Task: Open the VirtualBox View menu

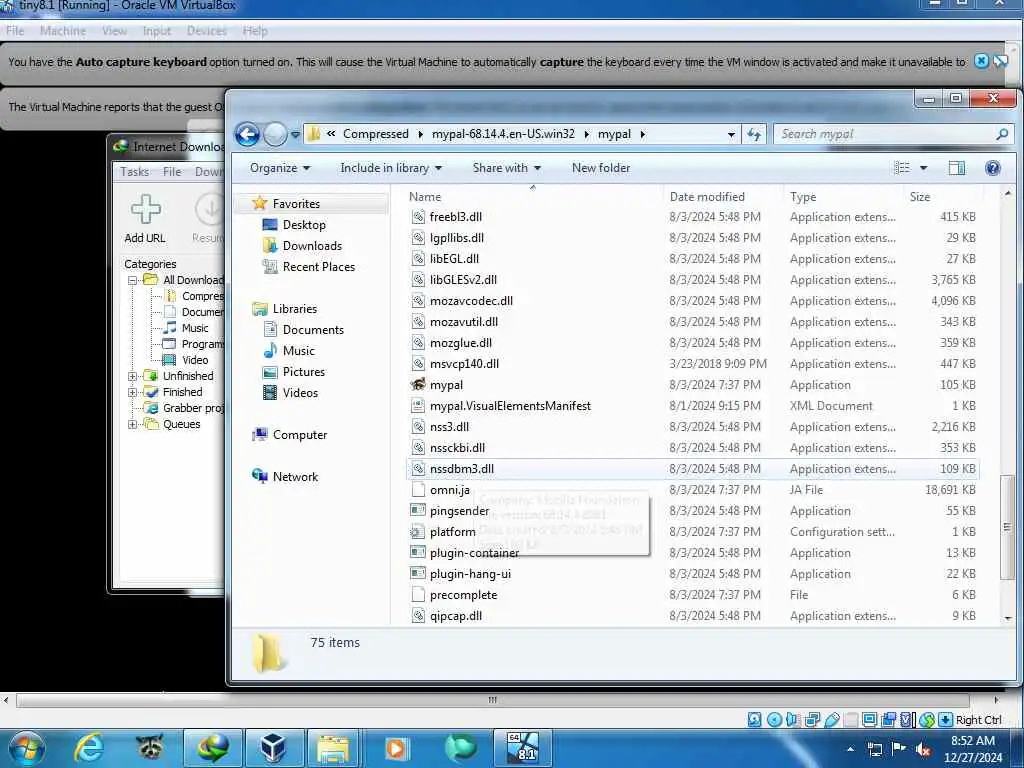Action: [114, 31]
